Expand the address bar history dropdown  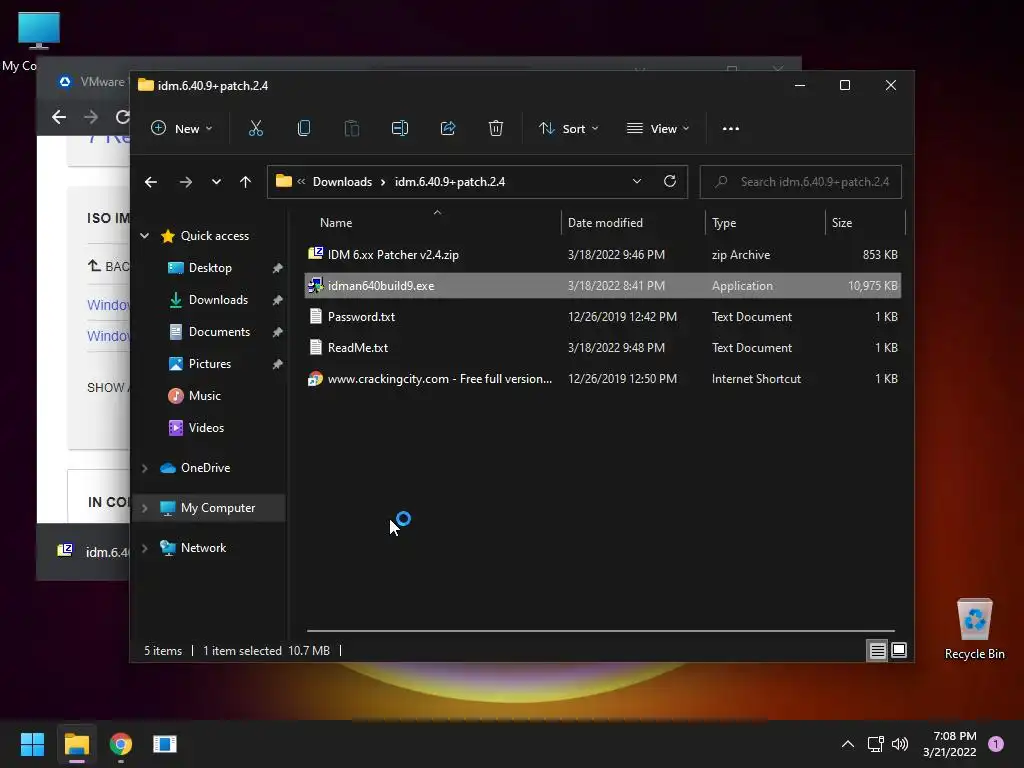(637, 182)
